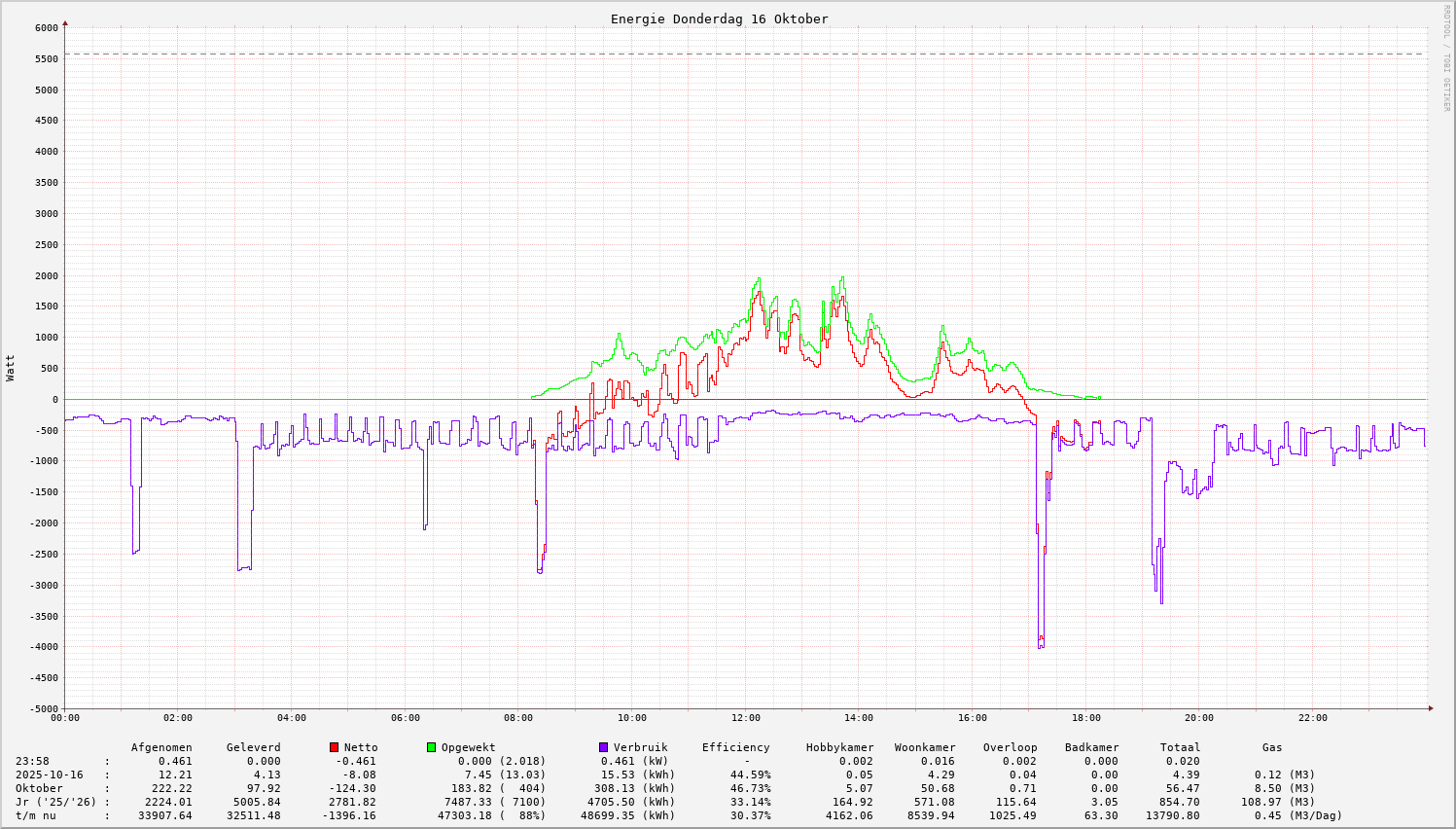
Task: Click the Gas column header
Action: 1272,747
